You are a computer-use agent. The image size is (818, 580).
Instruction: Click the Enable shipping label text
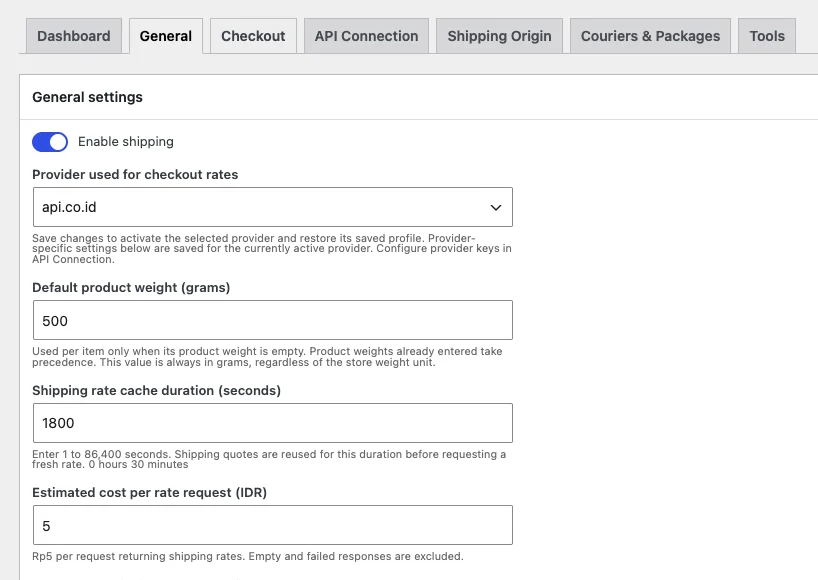point(126,142)
